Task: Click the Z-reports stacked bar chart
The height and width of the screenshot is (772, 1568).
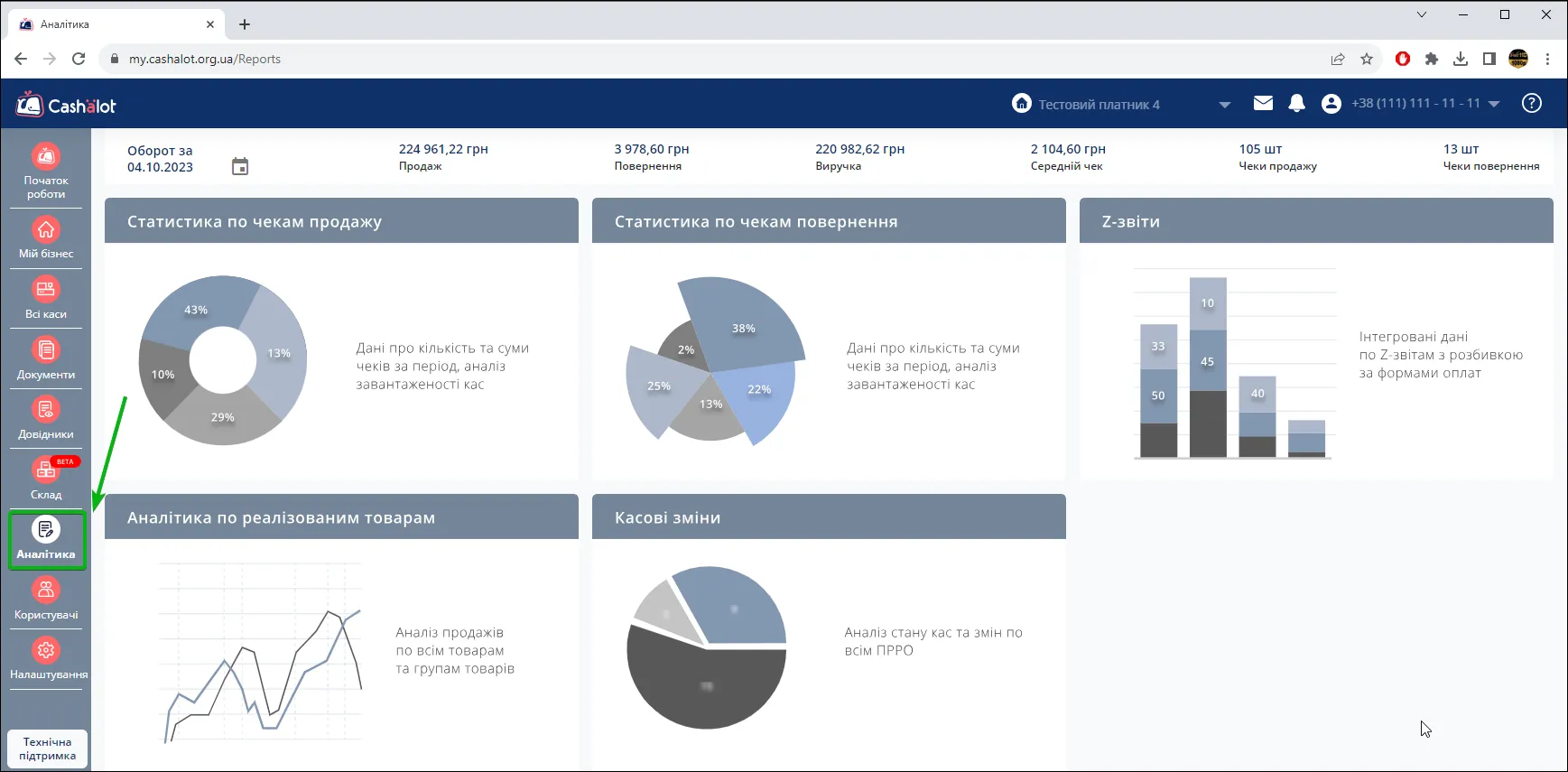Action: click(1234, 365)
